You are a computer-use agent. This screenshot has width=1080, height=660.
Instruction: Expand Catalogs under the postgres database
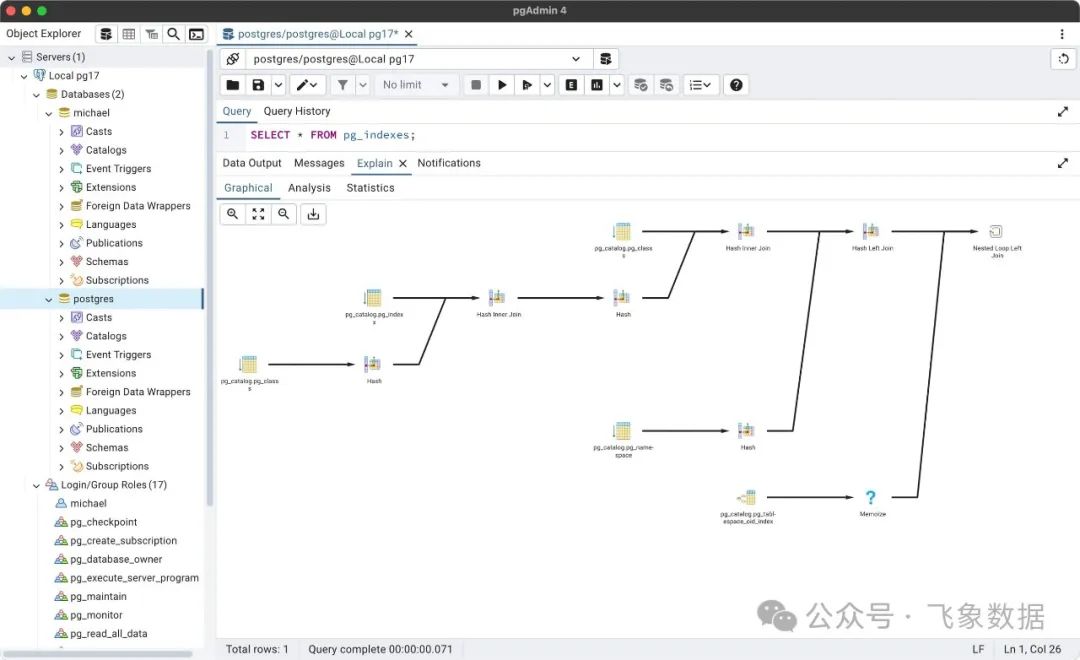(61, 336)
